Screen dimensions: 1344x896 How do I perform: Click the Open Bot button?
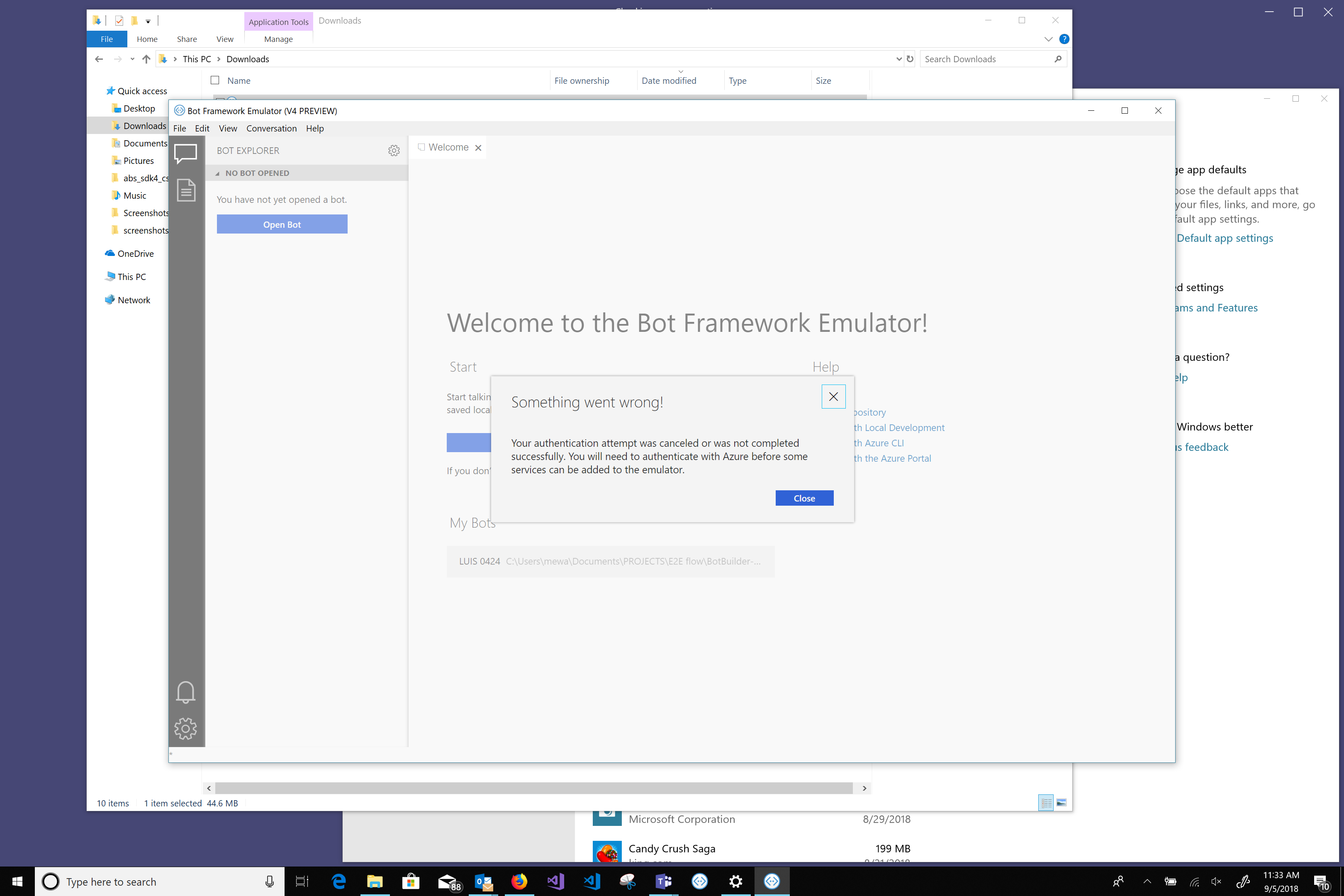[x=282, y=224]
